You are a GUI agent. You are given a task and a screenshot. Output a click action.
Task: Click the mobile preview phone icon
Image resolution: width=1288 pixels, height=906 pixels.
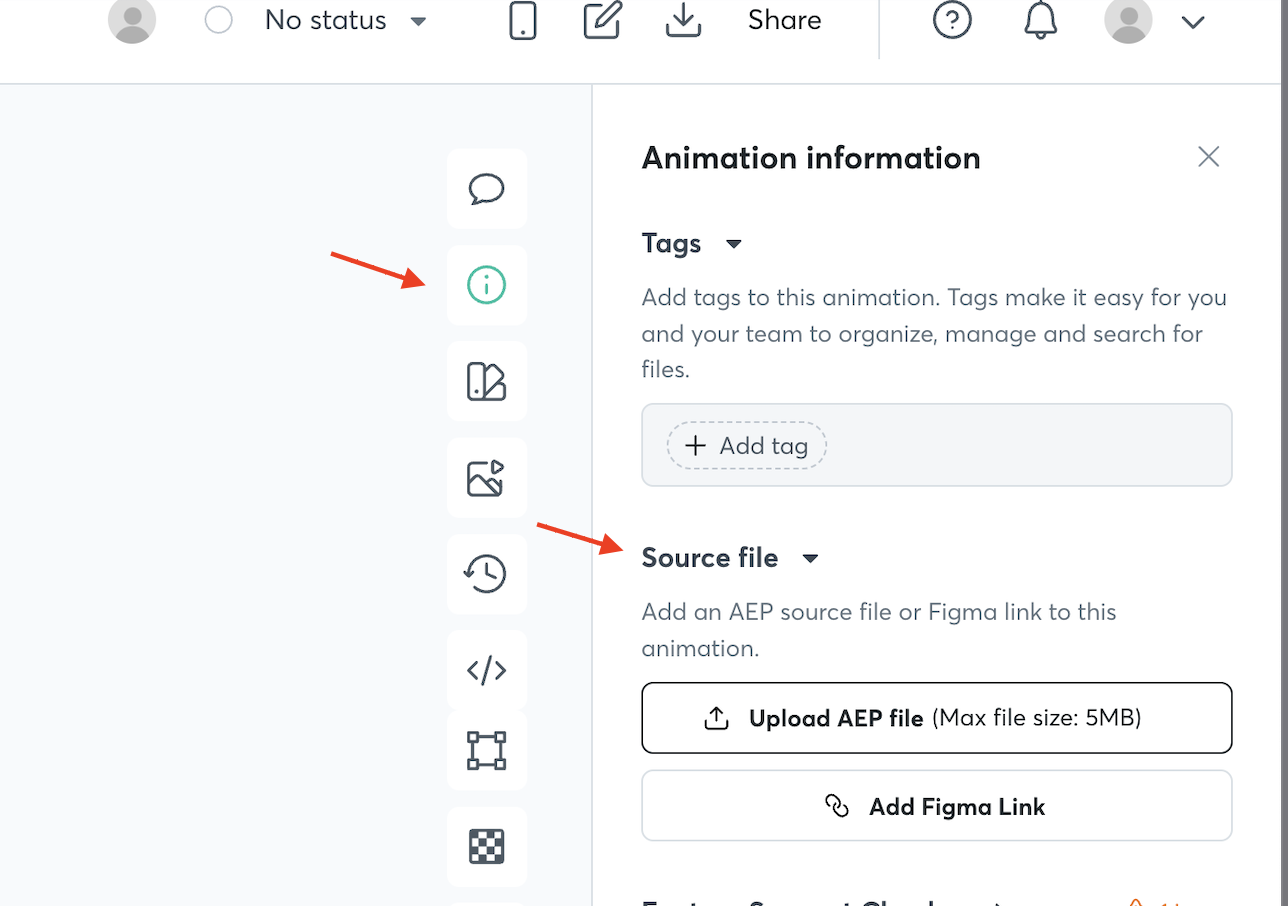(523, 21)
